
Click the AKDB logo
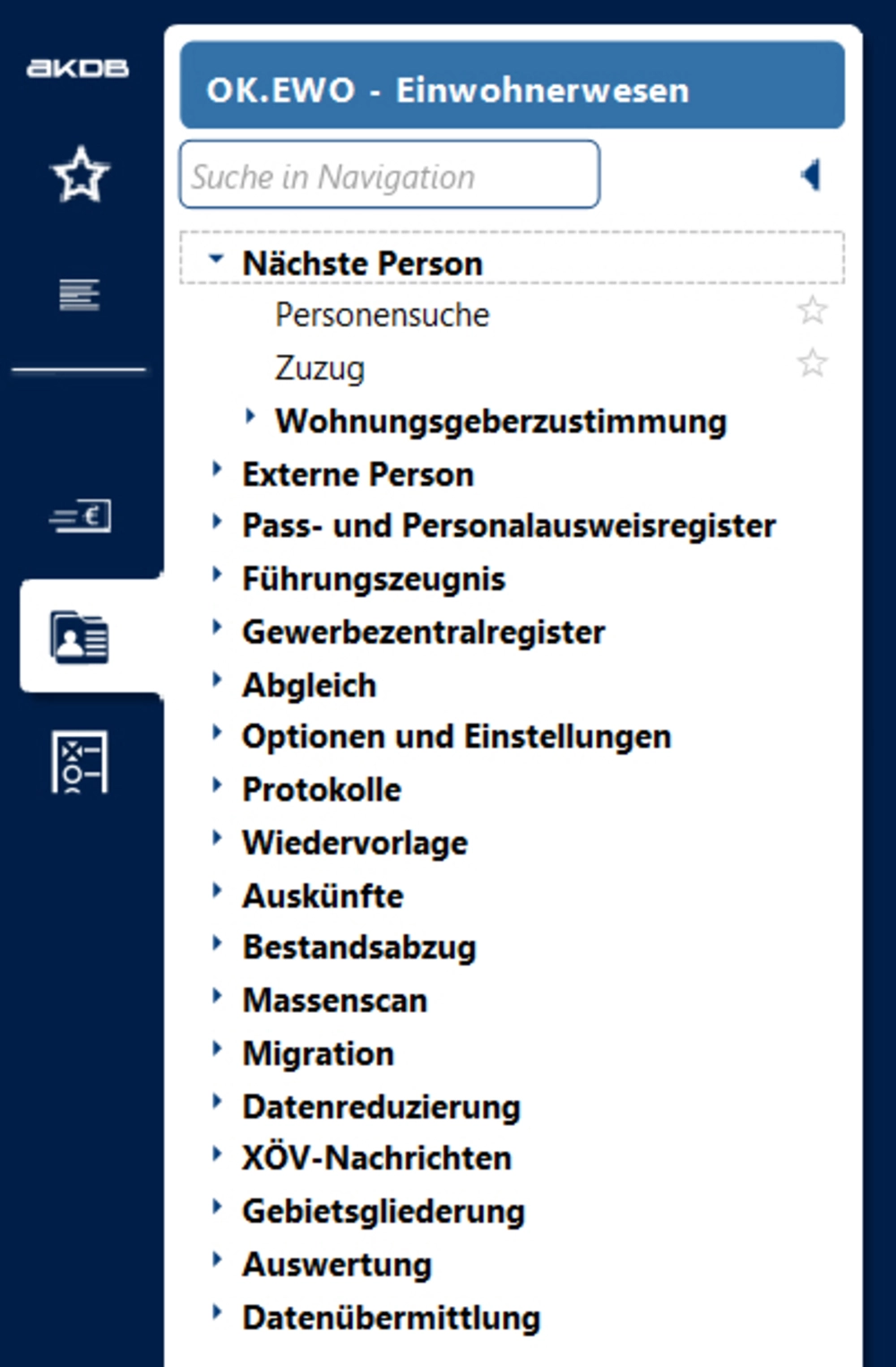pos(77,68)
